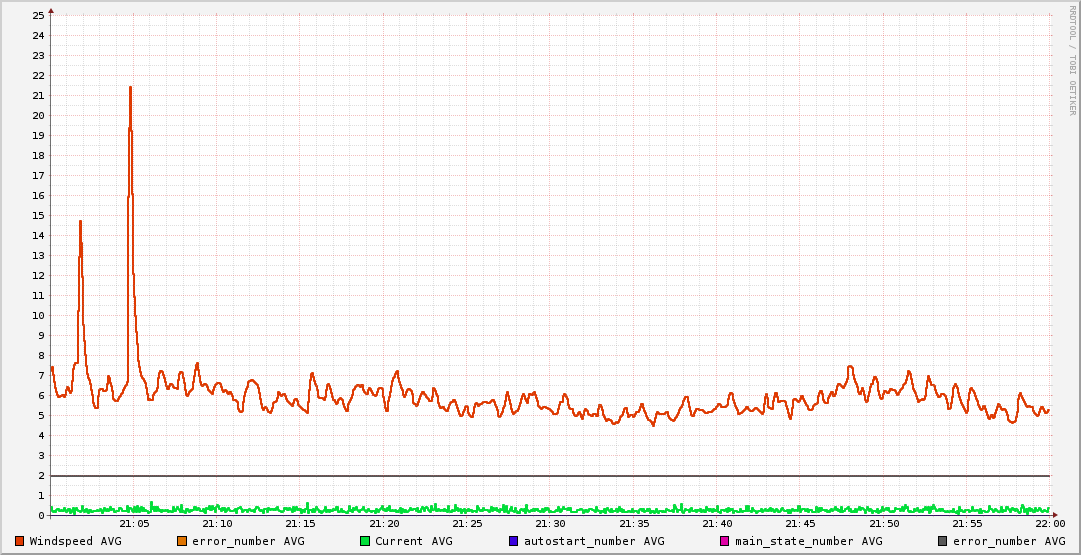This screenshot has height=555, width=1081.
Task: Select the Current AVG legend text
Action: pos(413,541)
